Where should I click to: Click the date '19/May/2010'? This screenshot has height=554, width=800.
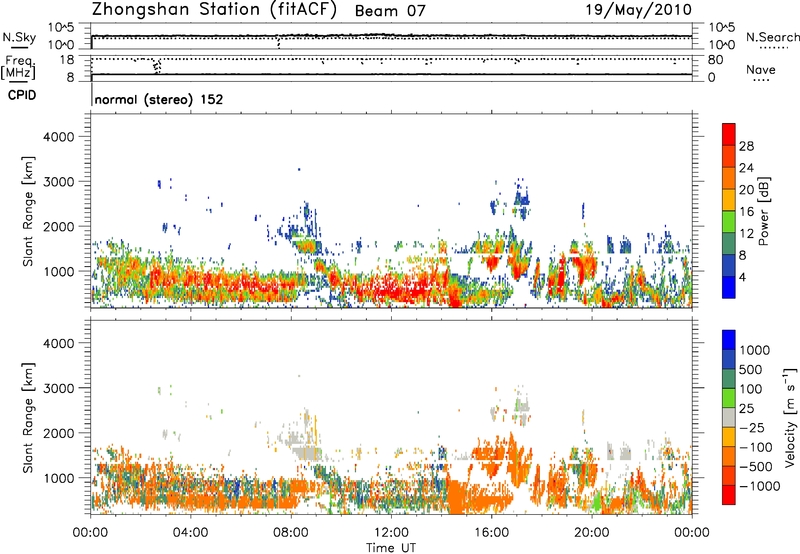pyautogui.click(x=638, y=10)
